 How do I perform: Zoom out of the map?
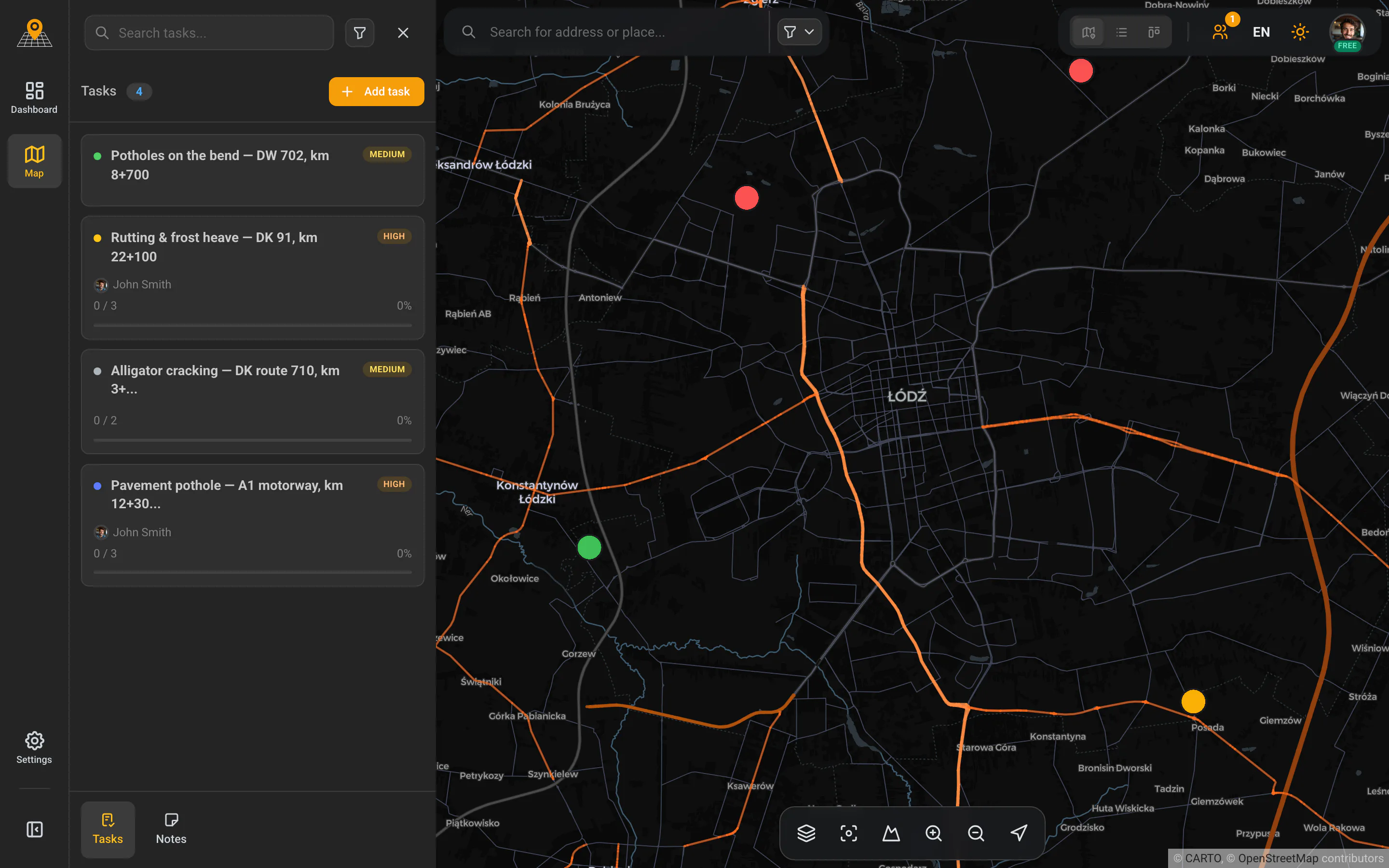[x=976, y=833]
